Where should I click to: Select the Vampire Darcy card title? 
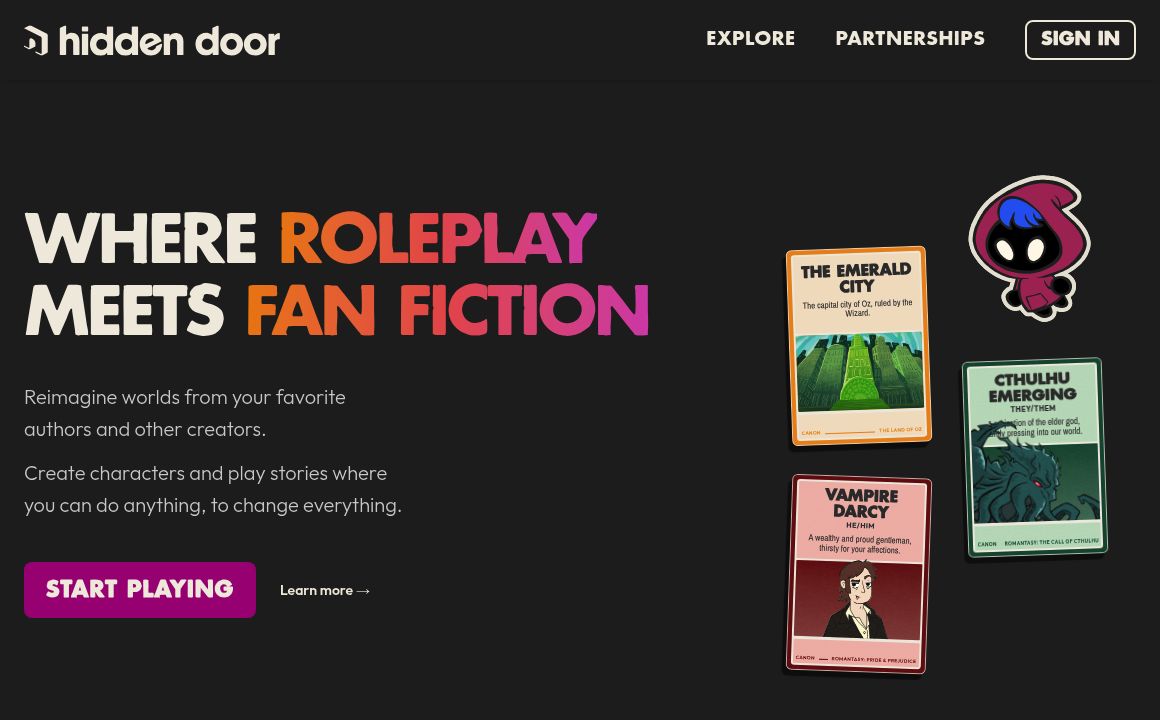pos(861,503)
